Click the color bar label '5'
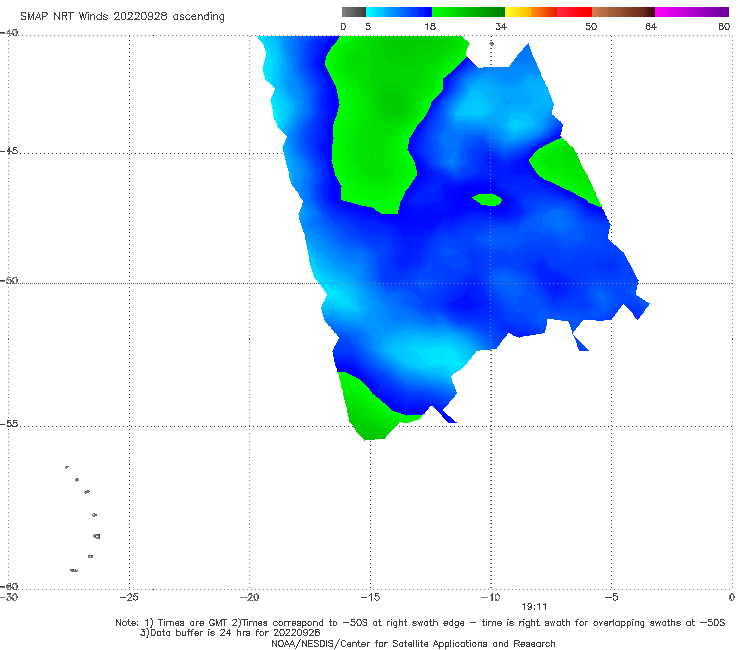The image size is (740, 650). click(x=368, y=27)
